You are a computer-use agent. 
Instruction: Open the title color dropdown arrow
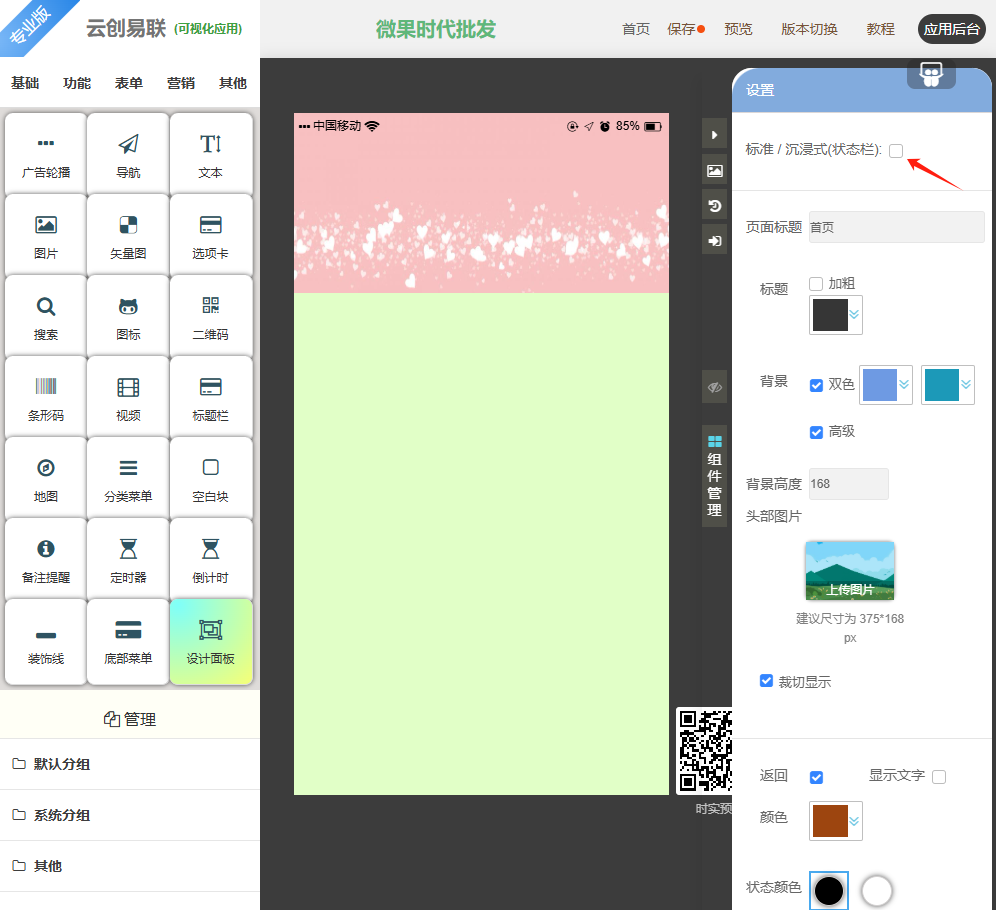[x=854, y=315]
